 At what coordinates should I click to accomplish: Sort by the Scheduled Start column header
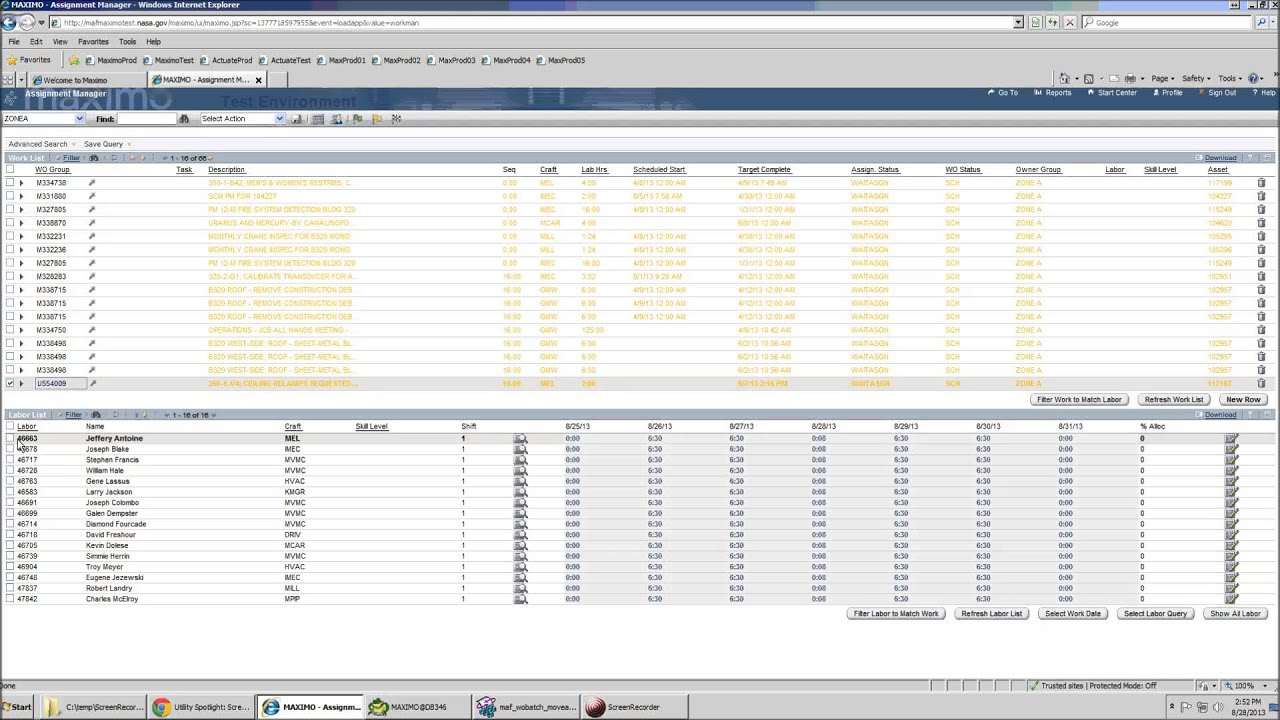[659, 170]
